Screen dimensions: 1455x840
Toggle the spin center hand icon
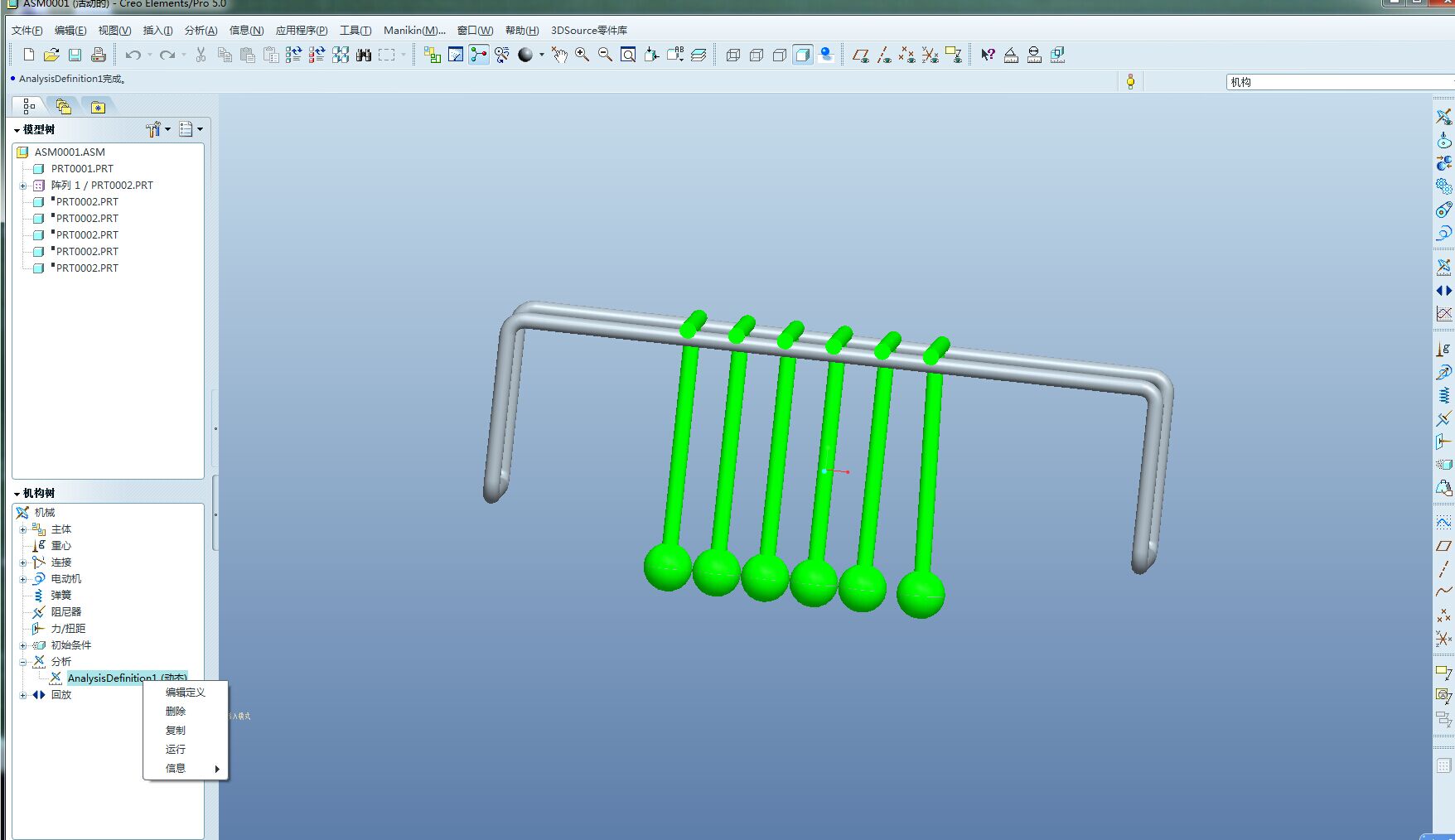(559, 55)
